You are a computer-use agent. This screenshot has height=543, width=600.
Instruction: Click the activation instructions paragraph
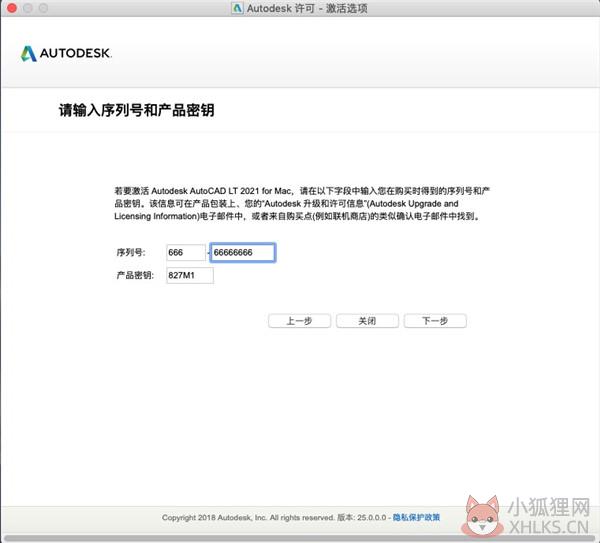pos(302,204)
